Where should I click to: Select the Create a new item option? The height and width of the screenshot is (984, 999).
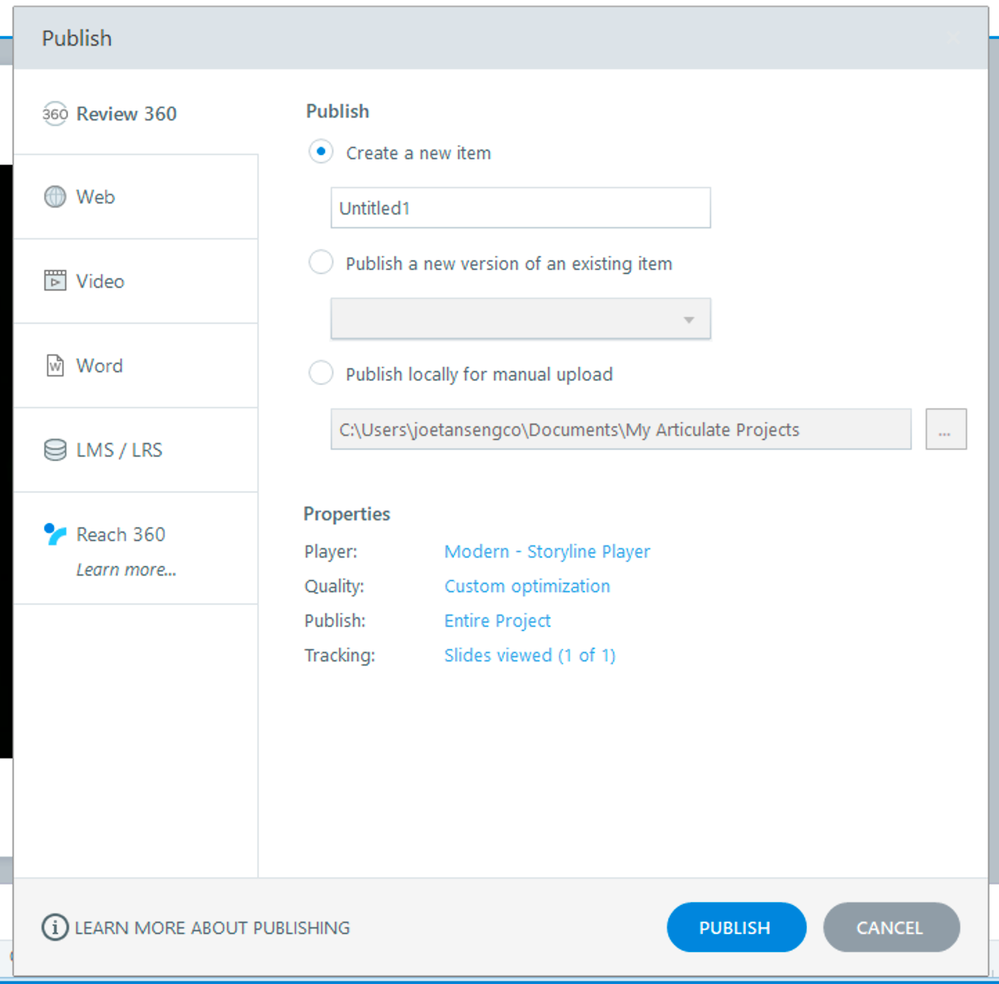click(x=321, y=153)
